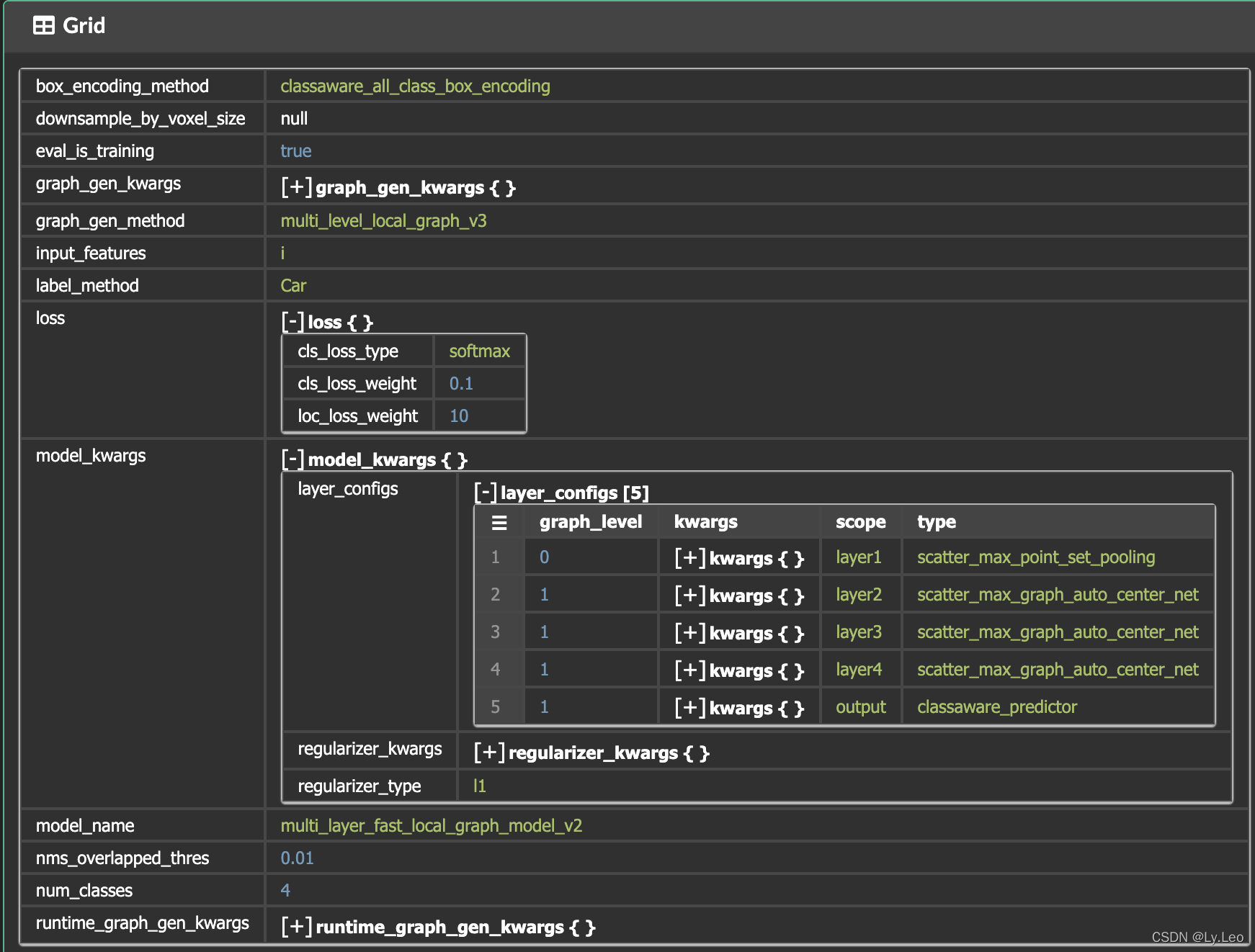Screen dimensions: 1255x952
Task: Click the Grid panel title
Action: [x=84, y=26]
